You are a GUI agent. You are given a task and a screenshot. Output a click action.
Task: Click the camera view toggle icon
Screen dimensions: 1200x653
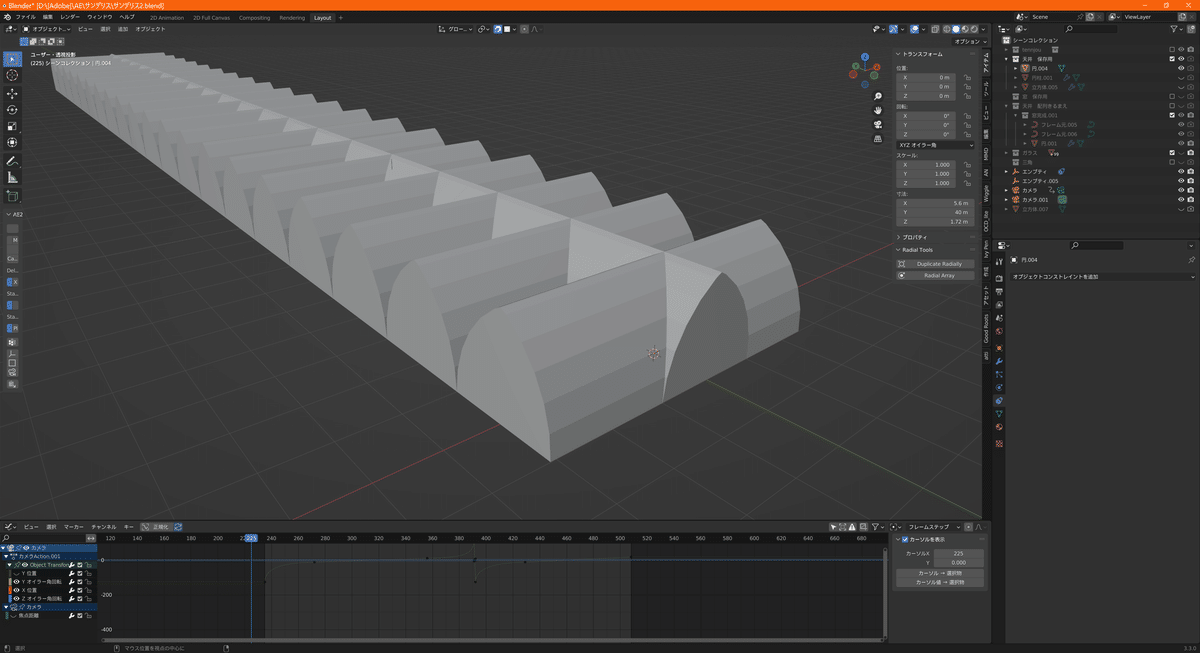pos(877,124)
